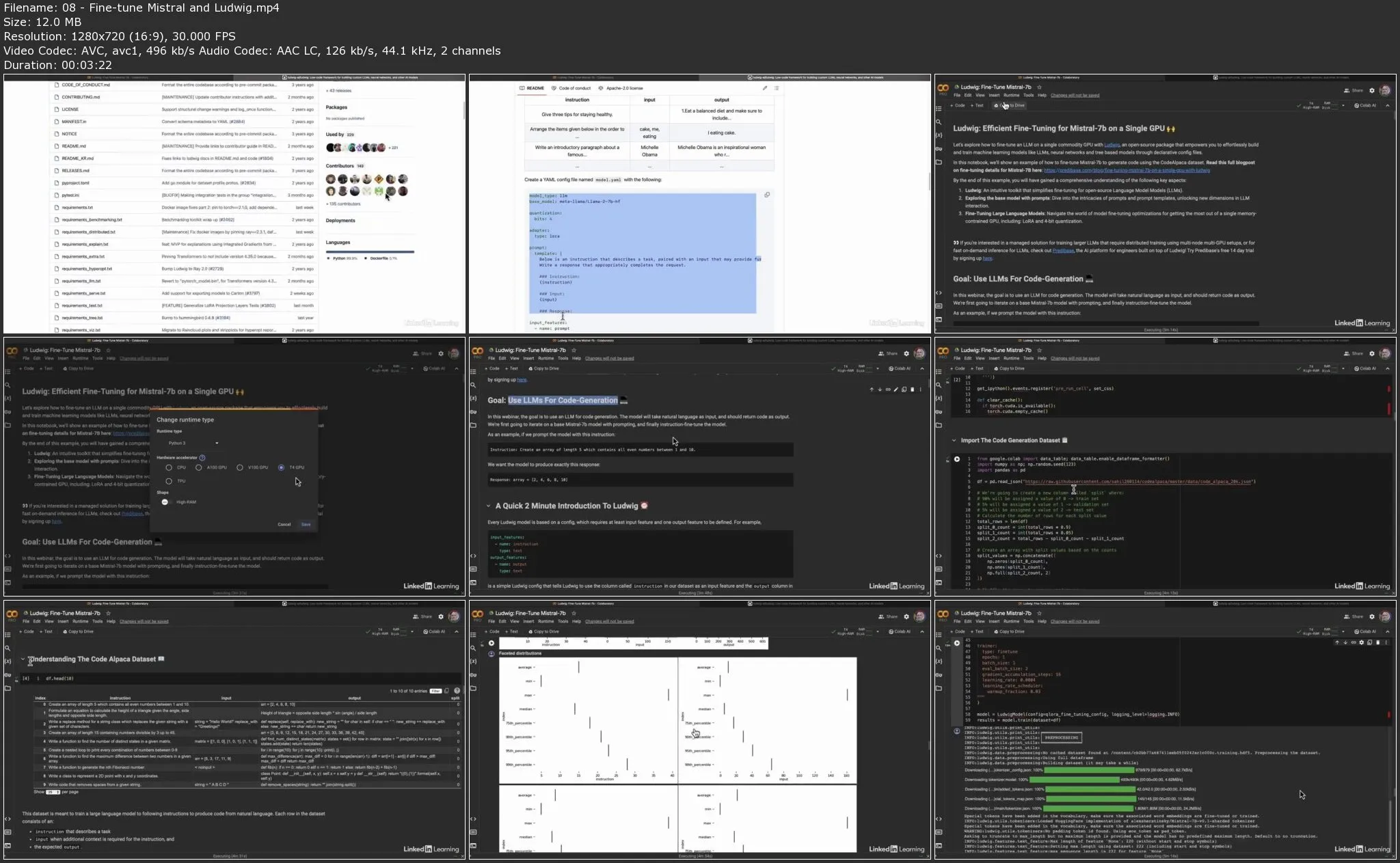Click the Python language percentage bar
The image size is (1400, 863).
point(369,251)
